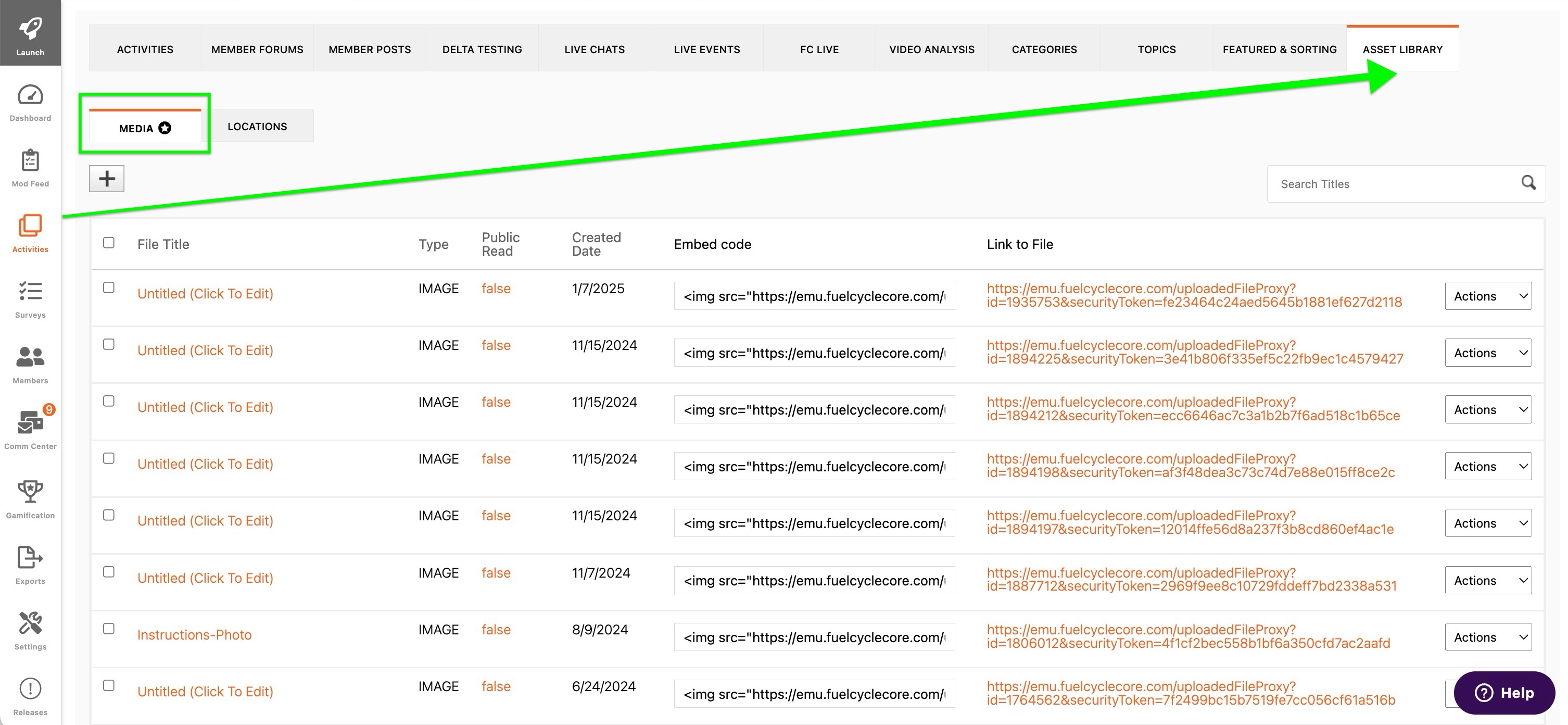Click the search magnifier icon
The height and width of the screenshot is (725, 1568).
click(1528, 183)
